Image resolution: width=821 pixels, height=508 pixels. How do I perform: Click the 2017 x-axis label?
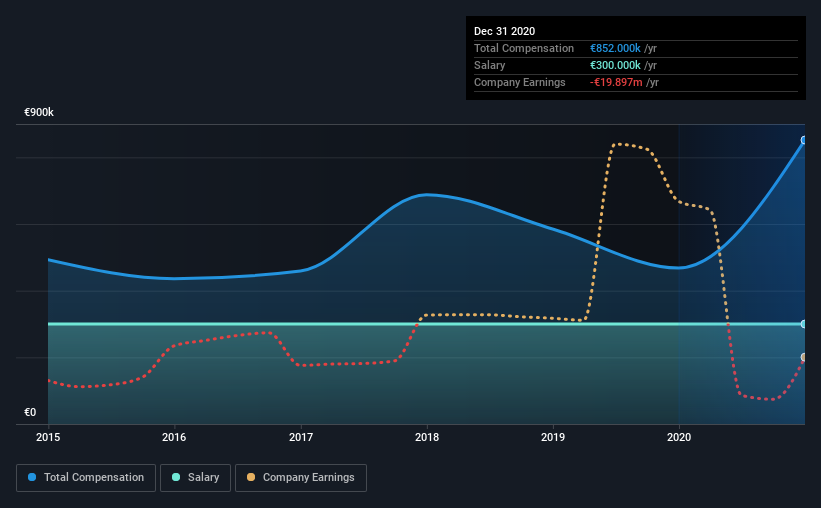301,437
